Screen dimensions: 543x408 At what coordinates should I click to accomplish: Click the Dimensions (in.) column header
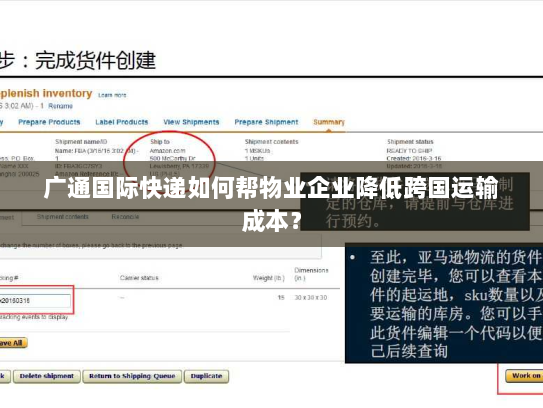click(x=311, y=274)
